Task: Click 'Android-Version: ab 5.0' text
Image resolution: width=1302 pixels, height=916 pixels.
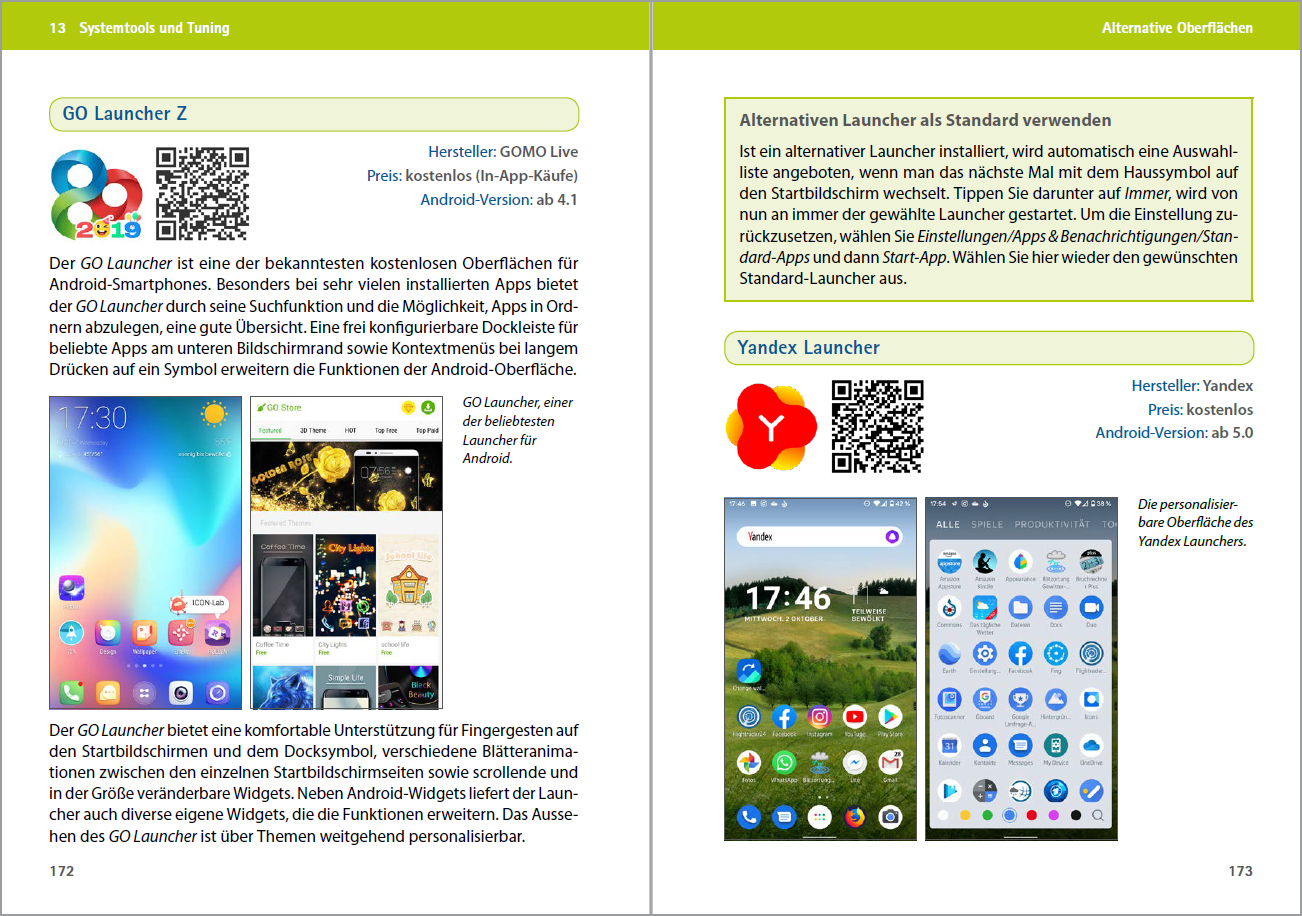Action: click(1174, 433)
